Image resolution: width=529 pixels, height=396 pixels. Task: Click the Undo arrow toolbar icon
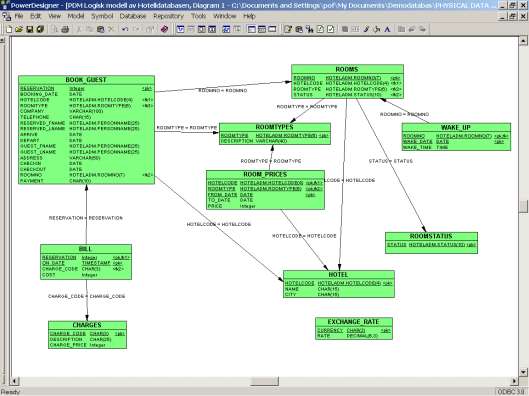click(x=125, y=29)
